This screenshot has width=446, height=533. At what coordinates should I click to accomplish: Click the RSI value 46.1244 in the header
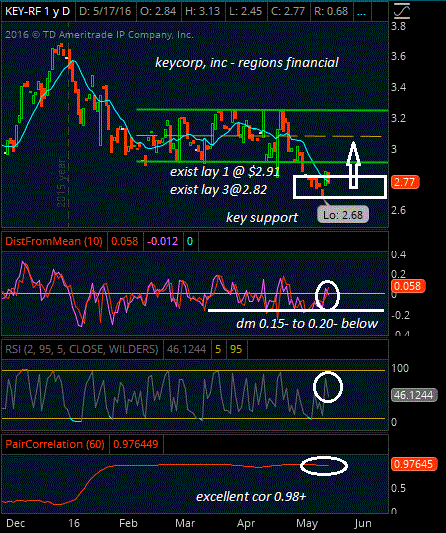(x=186, y=349)
